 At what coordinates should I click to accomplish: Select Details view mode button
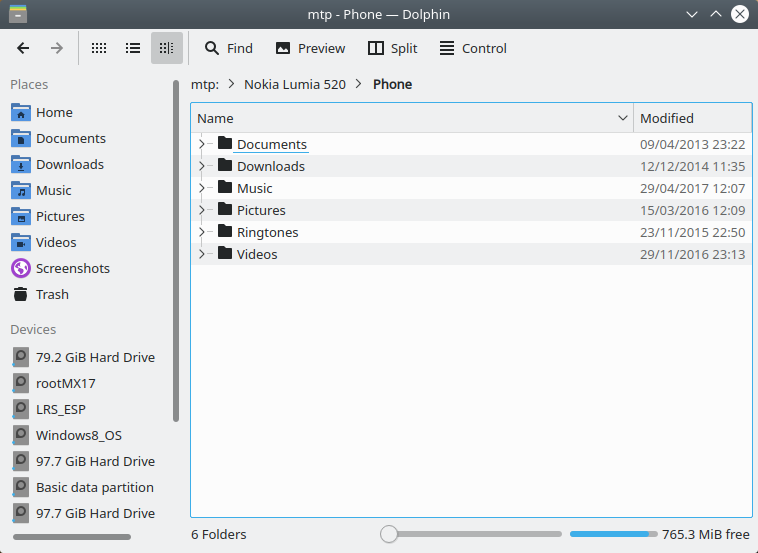(x=167, y=48)
